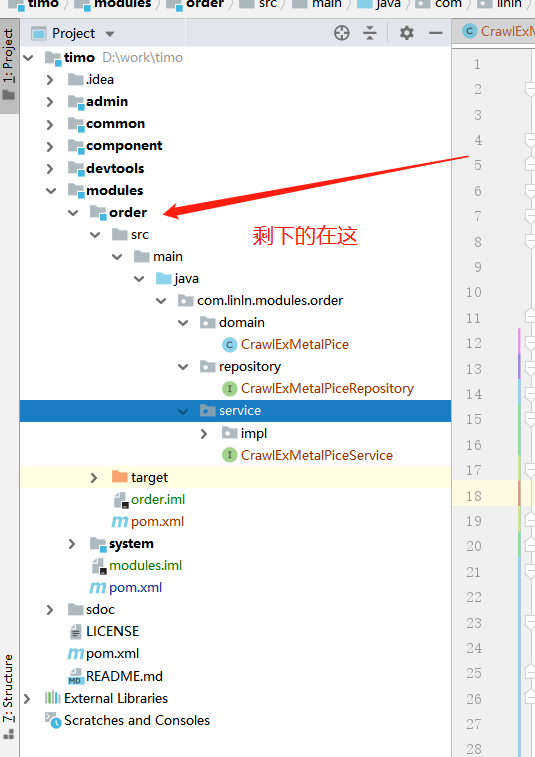
Task: Click the system module folder icon
Action: pos(98,544)
